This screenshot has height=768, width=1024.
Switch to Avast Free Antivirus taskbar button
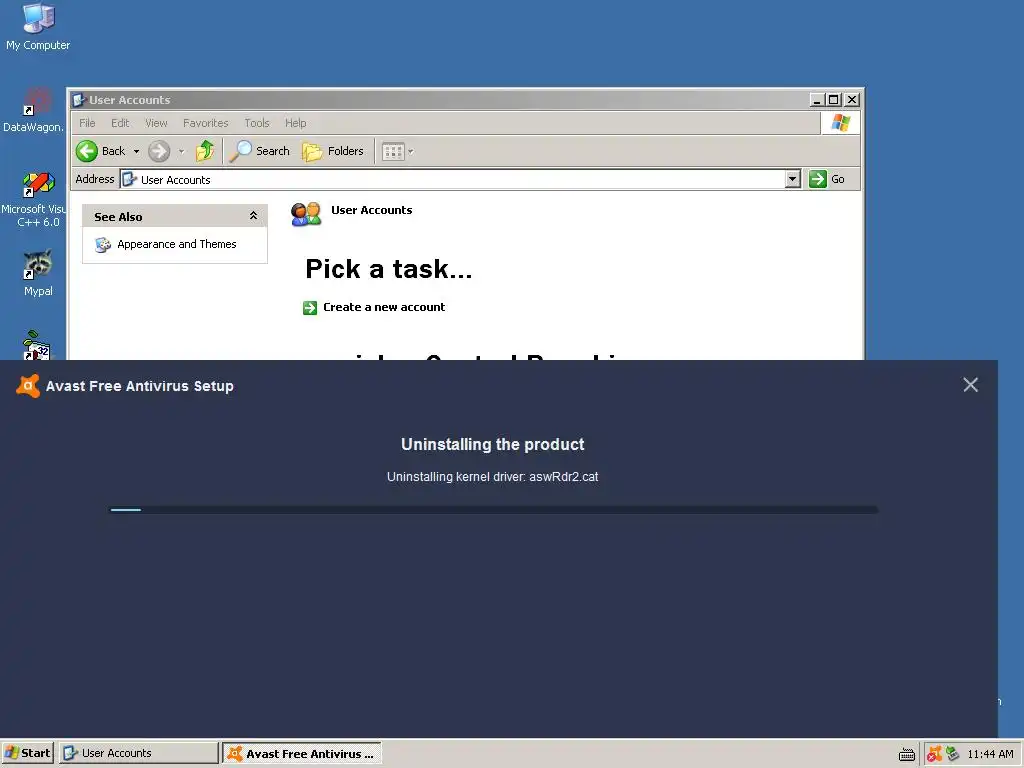click(x=302, y=753)
